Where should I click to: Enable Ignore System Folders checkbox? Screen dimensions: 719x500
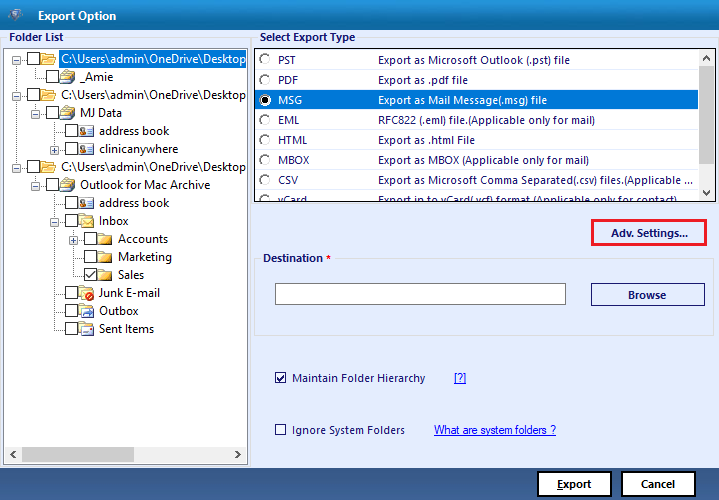click(280, 430)
